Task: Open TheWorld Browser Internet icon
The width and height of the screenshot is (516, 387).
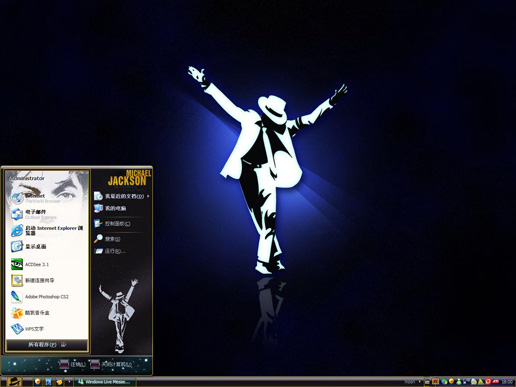Action: (17, 198)
